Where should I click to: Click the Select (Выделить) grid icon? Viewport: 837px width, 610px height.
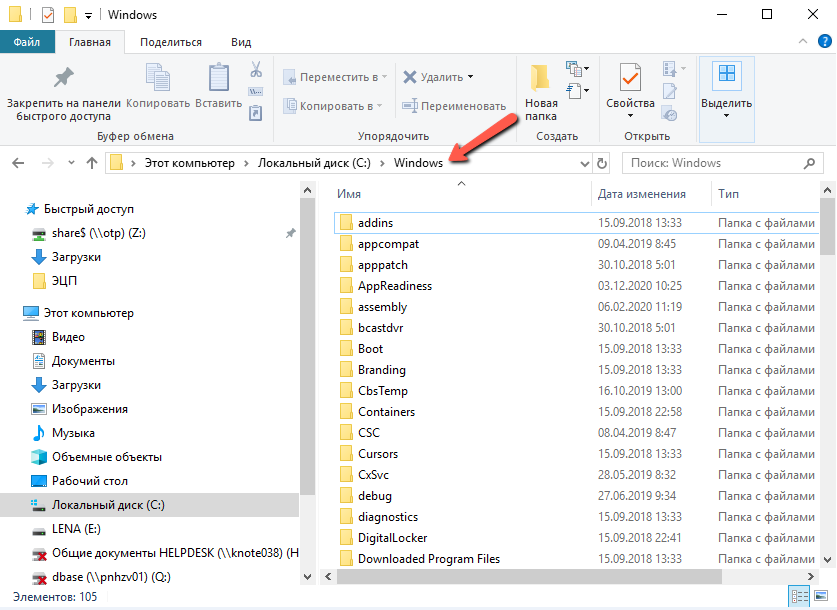[x=727, y=76]
